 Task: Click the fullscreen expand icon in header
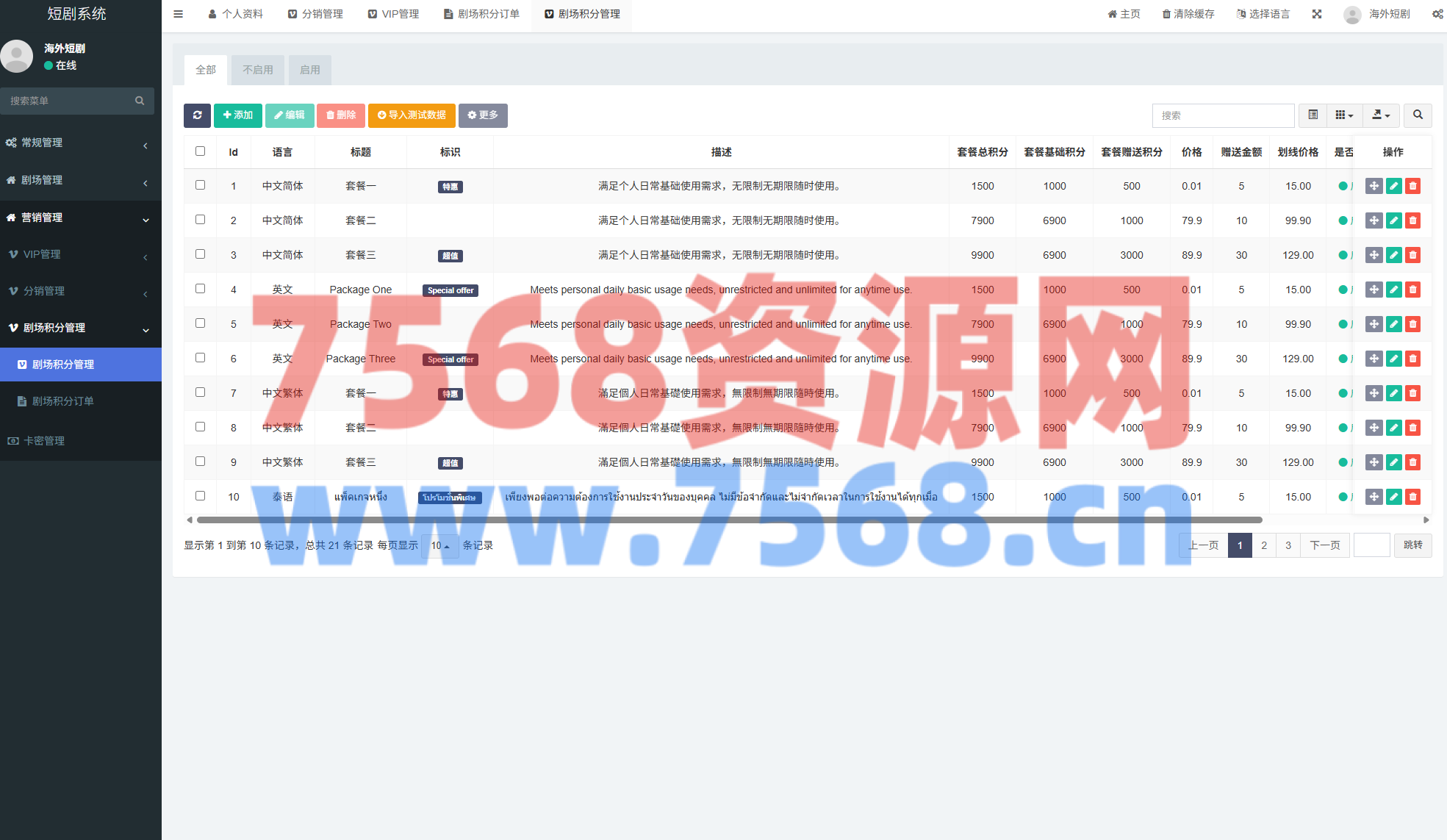coord(1317,14)
